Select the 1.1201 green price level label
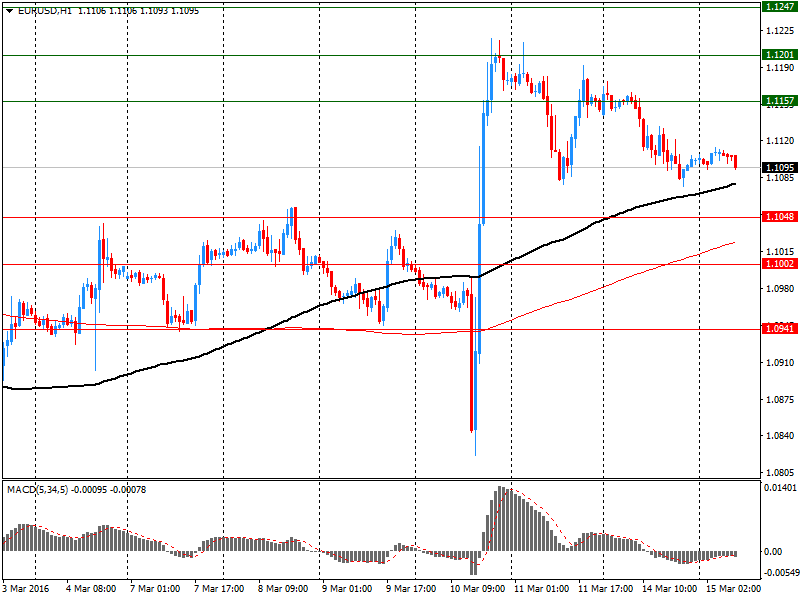800x600 pixels. 780,55
